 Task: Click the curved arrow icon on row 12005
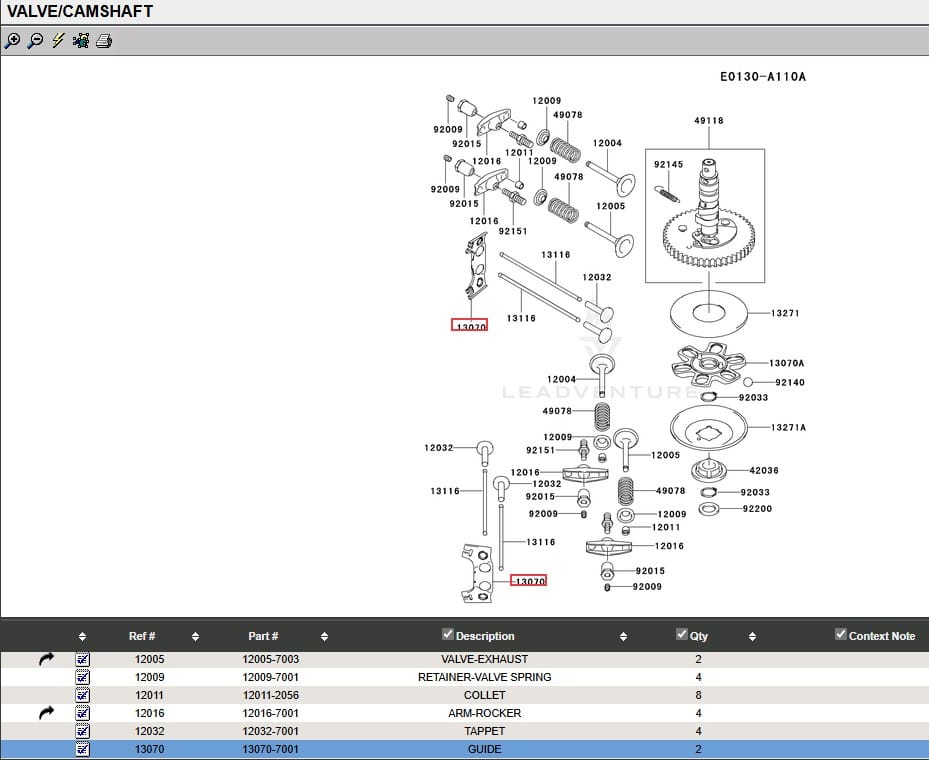click(x=46, y=659)
